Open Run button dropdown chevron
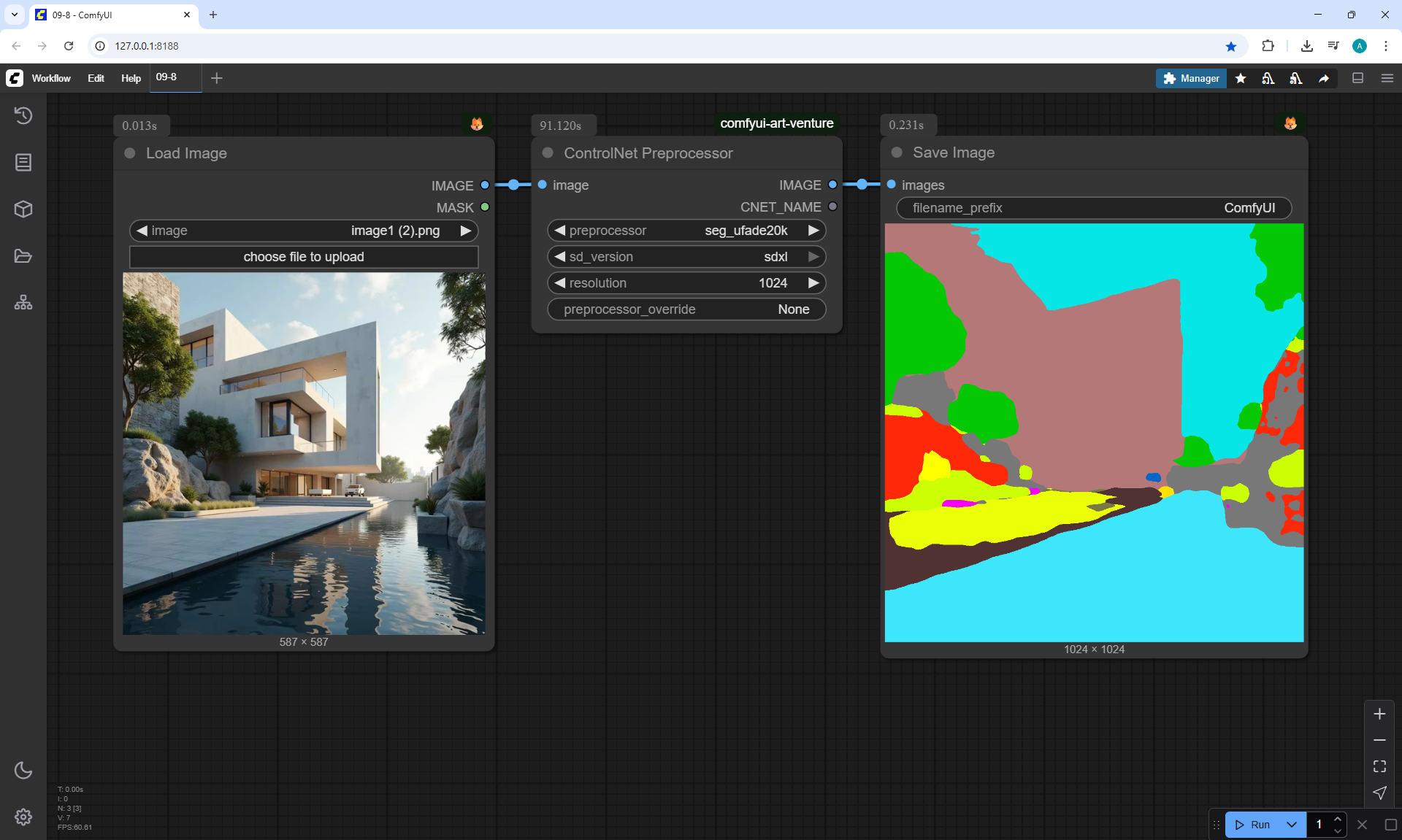Image resolution: width=1402 pixels, height=840 pixels. pos(1291,825)
